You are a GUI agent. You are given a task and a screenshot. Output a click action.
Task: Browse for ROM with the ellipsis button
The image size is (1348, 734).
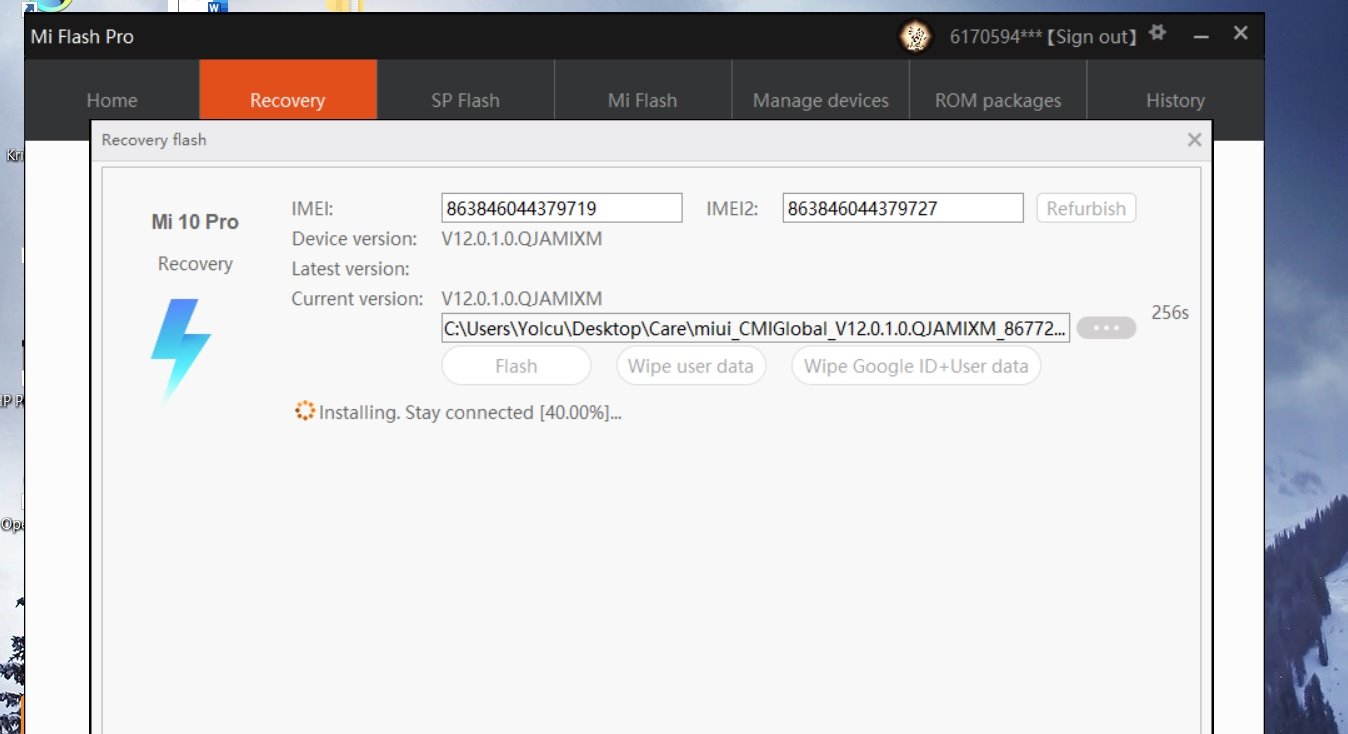point(1106,327)
